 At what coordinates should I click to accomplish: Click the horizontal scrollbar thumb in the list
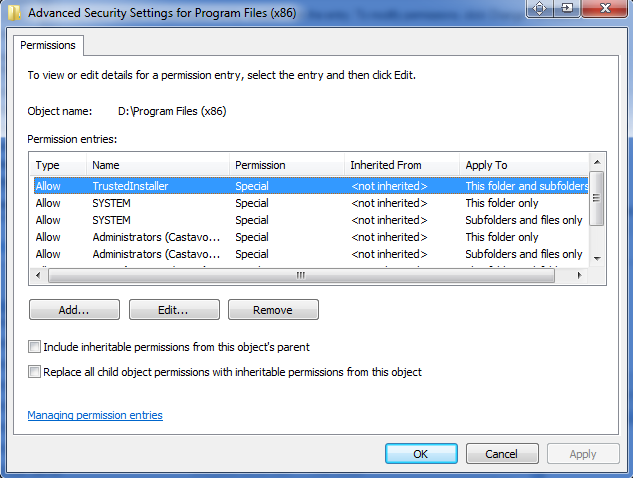coord(301,276)
